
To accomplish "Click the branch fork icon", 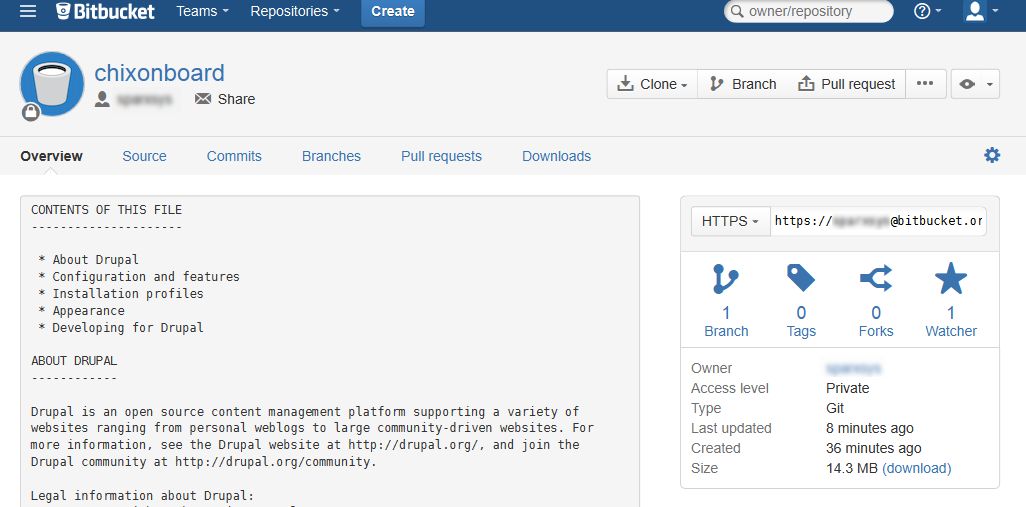I will tap(726, 279).
